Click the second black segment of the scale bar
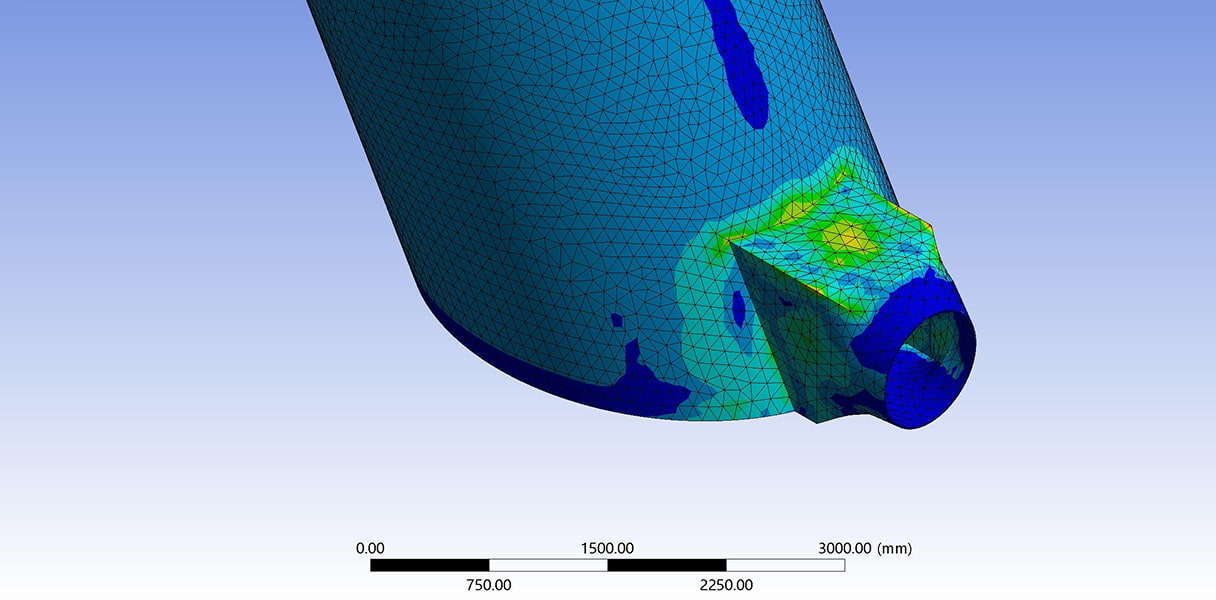This screenshot has height=600, width=1216. 667,565
